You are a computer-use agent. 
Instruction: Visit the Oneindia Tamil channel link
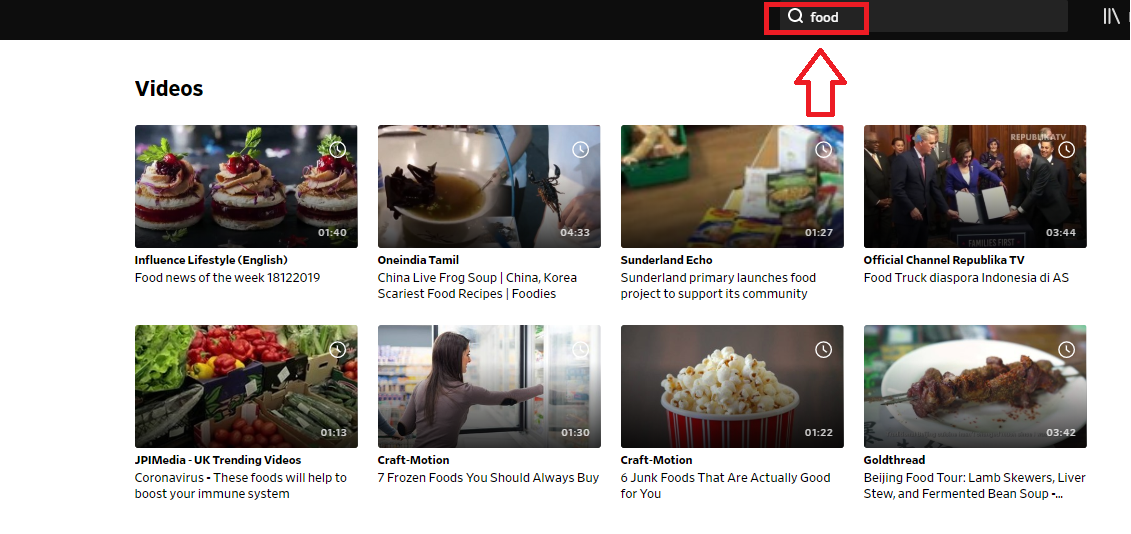[x=418, y=260]
